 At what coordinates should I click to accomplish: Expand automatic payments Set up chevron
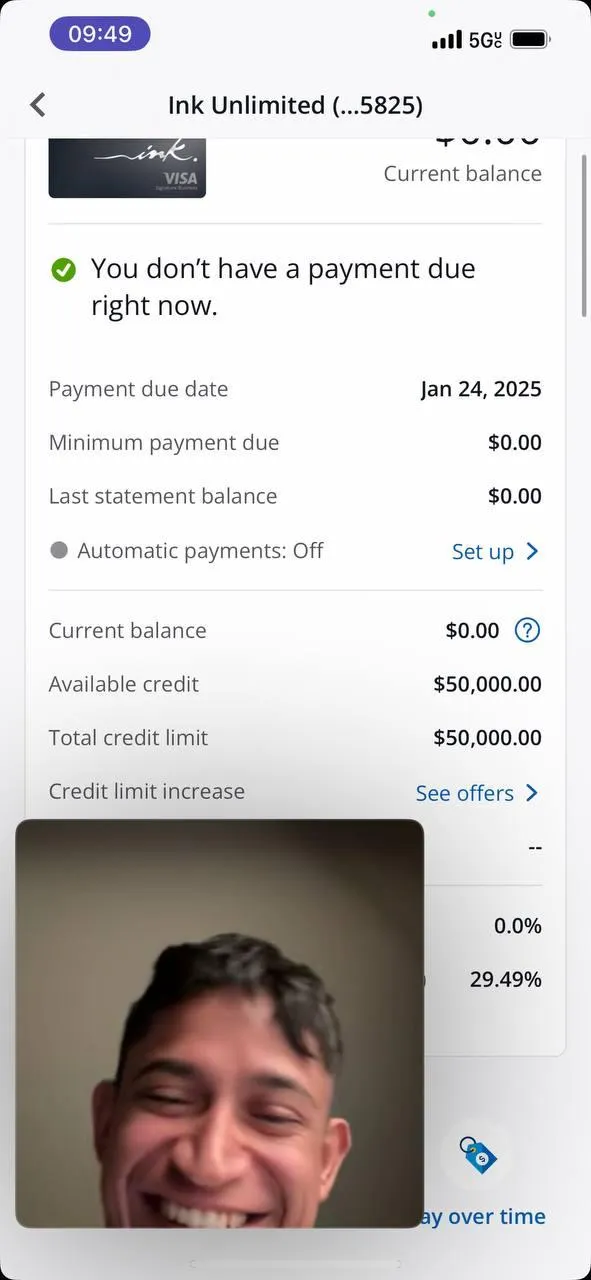tap(532, 551)
